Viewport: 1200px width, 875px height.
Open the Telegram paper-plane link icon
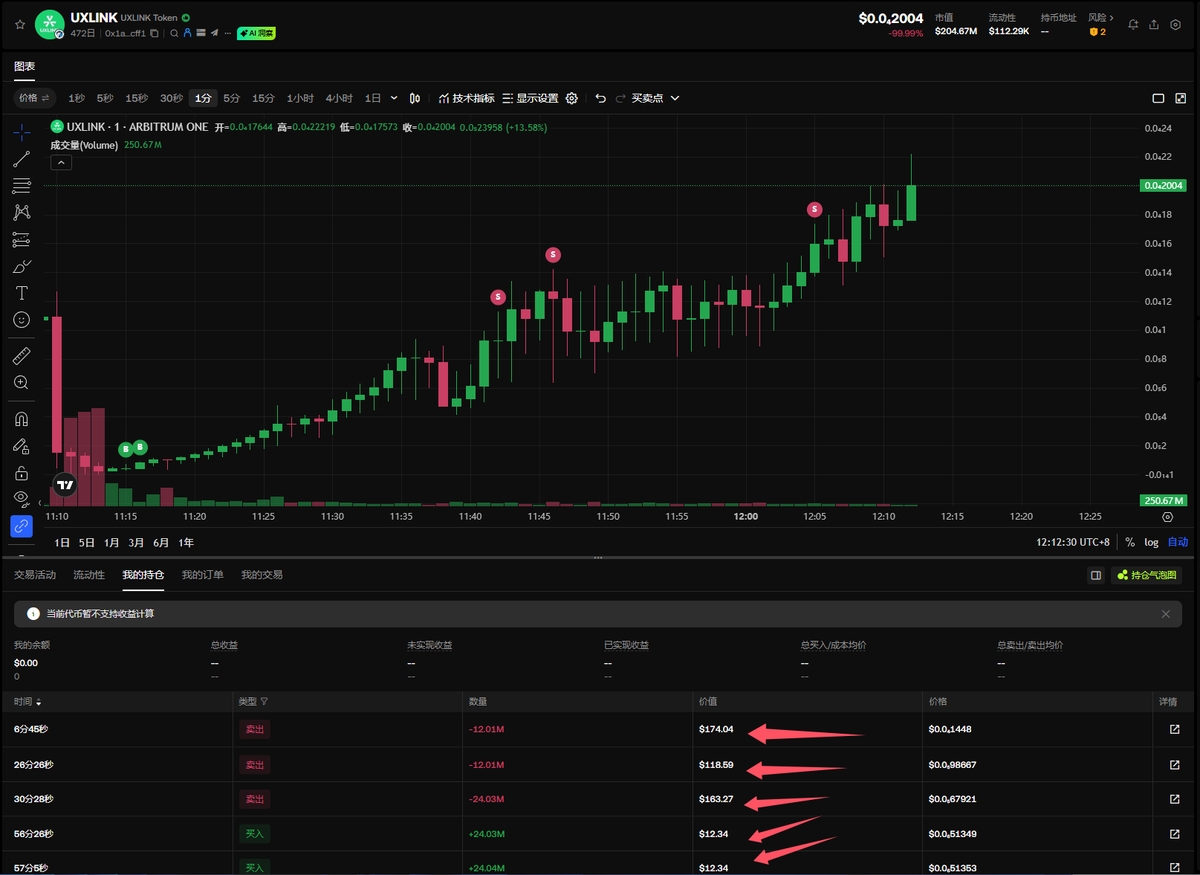(x=214, y=33)
